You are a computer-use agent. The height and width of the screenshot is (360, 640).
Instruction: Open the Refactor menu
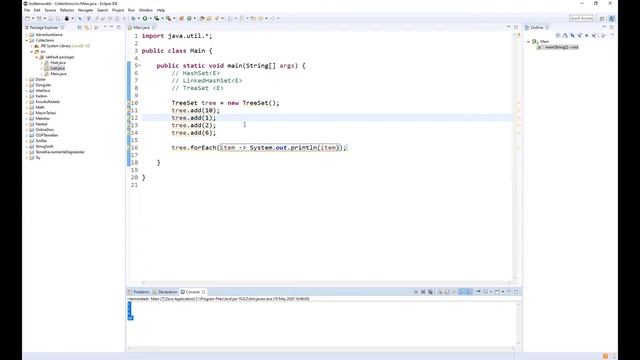coord(67,10)
